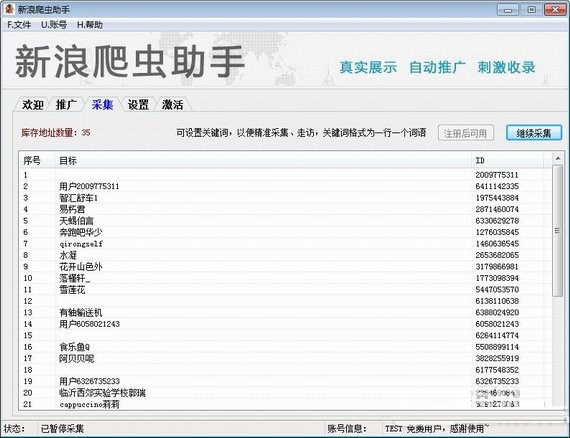This screenshot has height=438, width=570.
Task: Select the cappuccino莉莉 row
Action: 285,404
